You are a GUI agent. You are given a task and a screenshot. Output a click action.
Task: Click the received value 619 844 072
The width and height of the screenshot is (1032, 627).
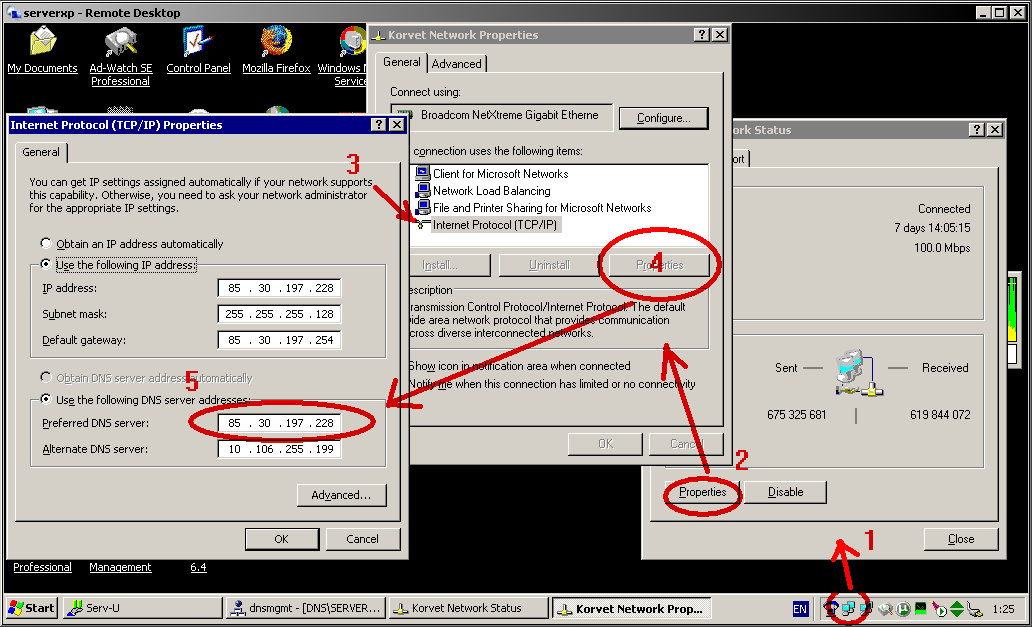tap(940, 415)
